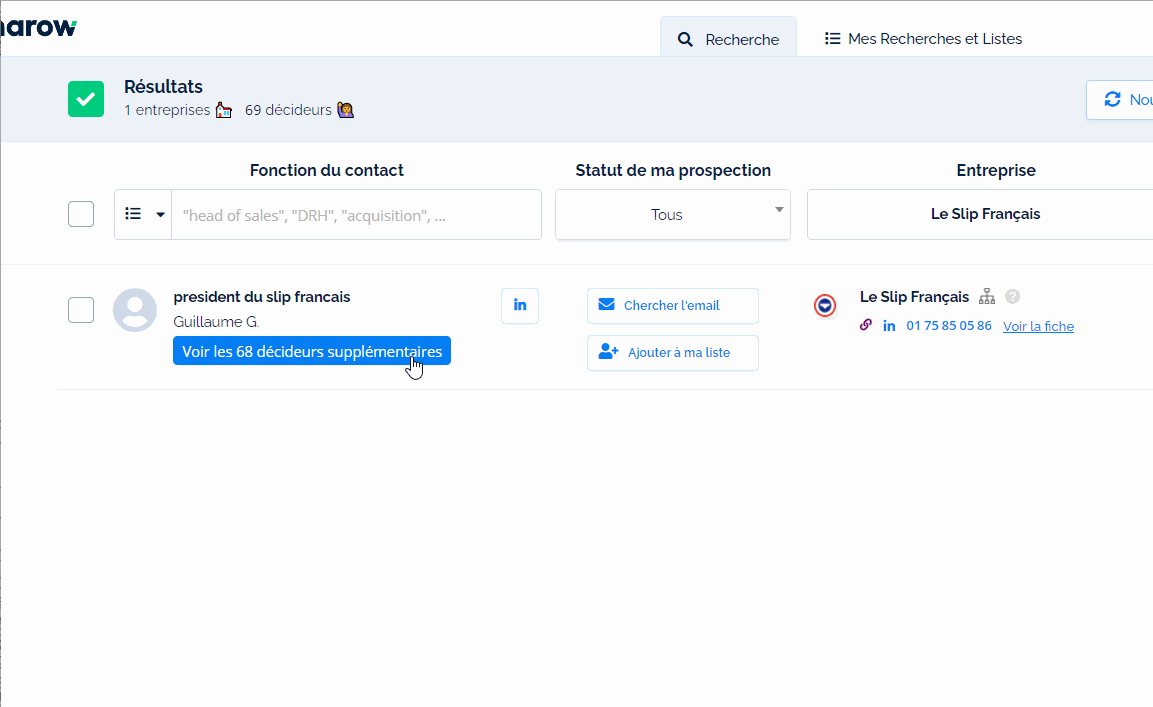Show Le Slip Français organization chart icon
Image resolution: width=1153 pixels, height=707 pixels.
pyautogui.click(x=987, y=296)
